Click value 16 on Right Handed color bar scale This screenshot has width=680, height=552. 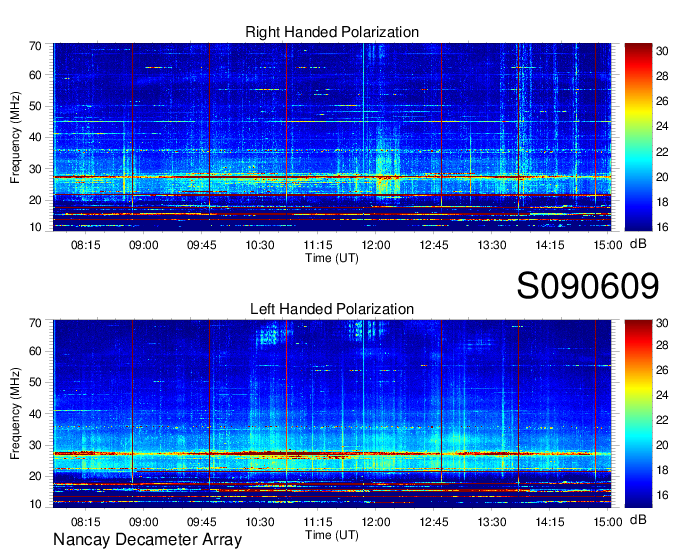(x=662, y=227)
